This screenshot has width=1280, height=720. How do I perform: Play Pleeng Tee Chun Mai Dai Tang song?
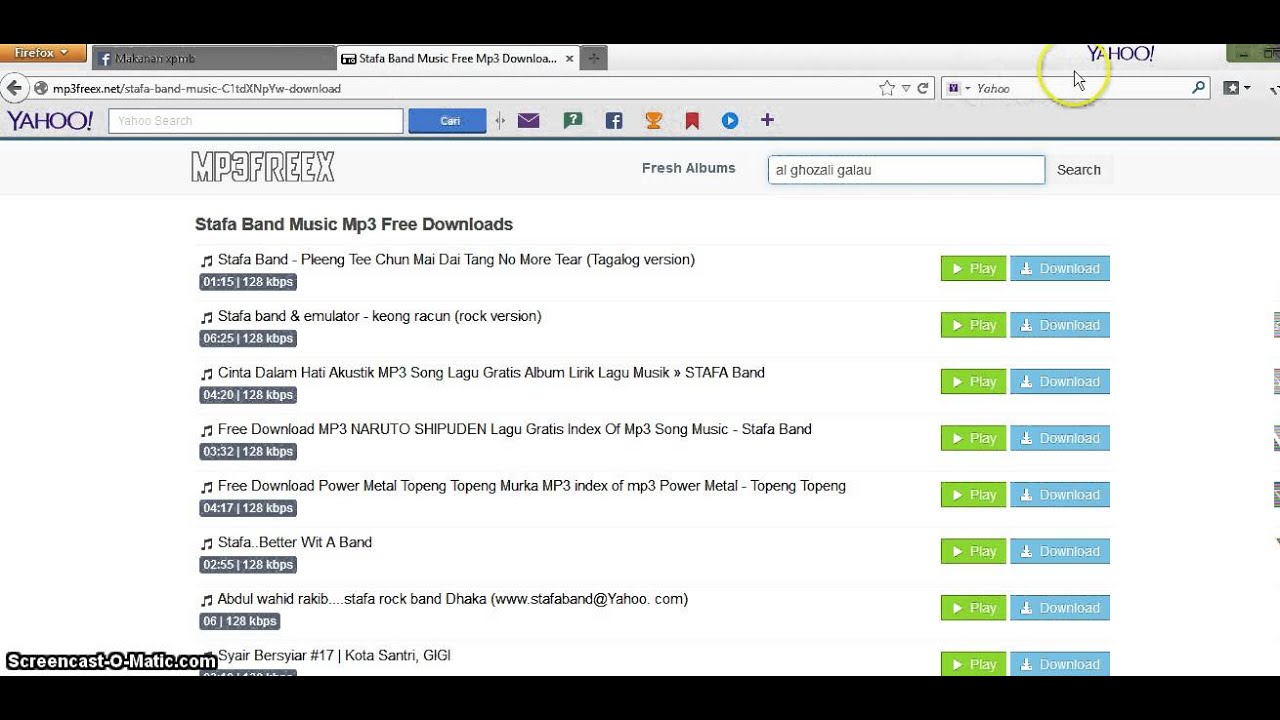[x=973, y=268]
